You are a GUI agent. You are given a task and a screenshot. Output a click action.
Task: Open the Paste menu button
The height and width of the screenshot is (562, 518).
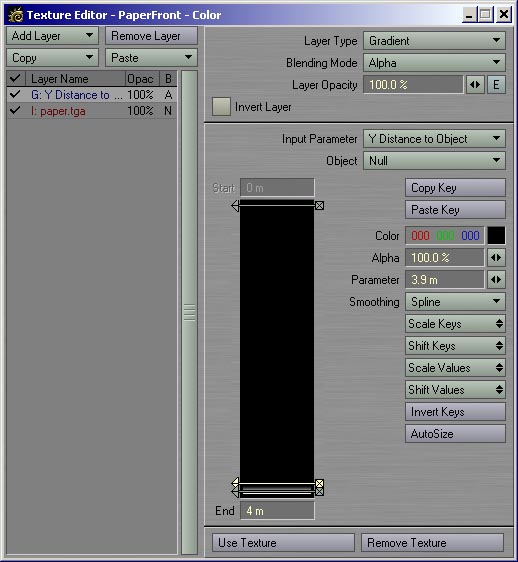[151, 58]
